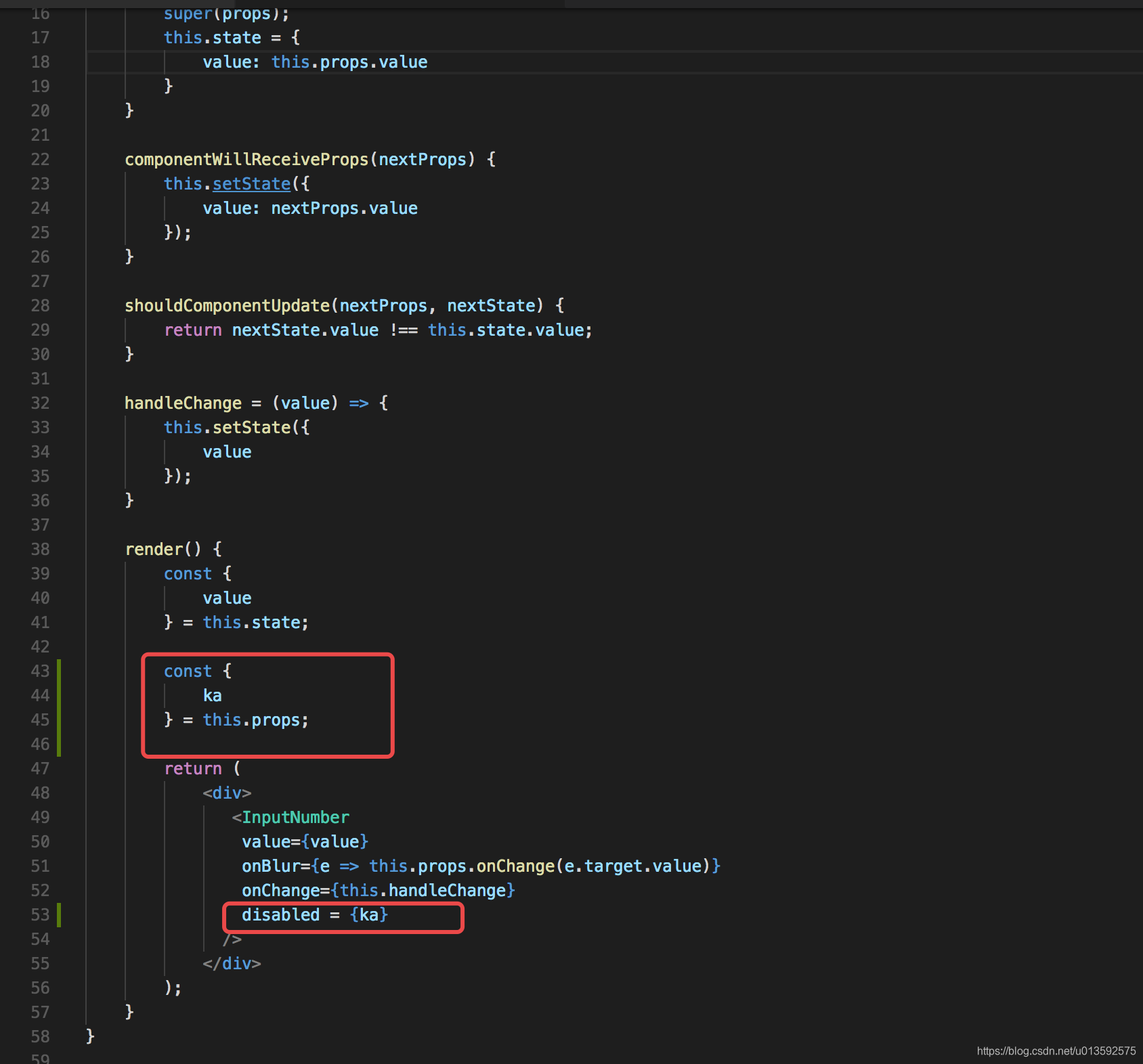This screenshot has width=1143, height=1064.
Task: Click the green change indicator beside line 53
Action: [59, 915]
